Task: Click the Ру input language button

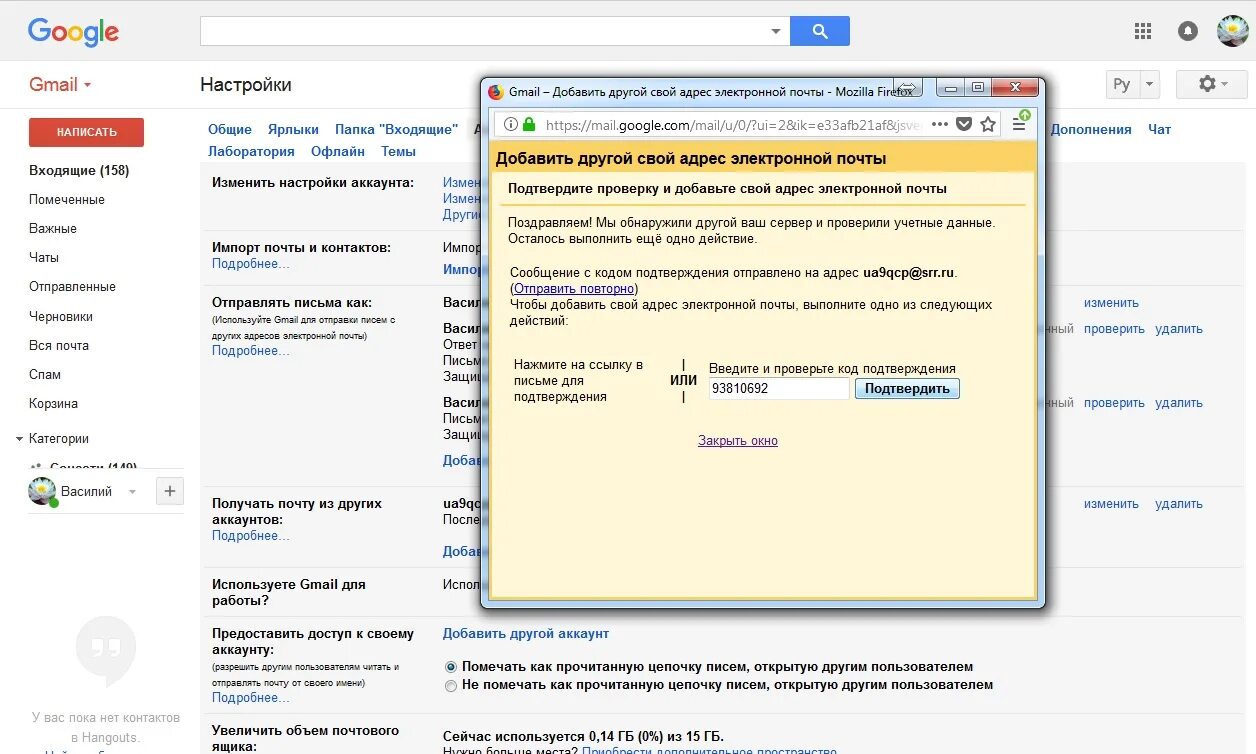Action: coord(1122,84)
